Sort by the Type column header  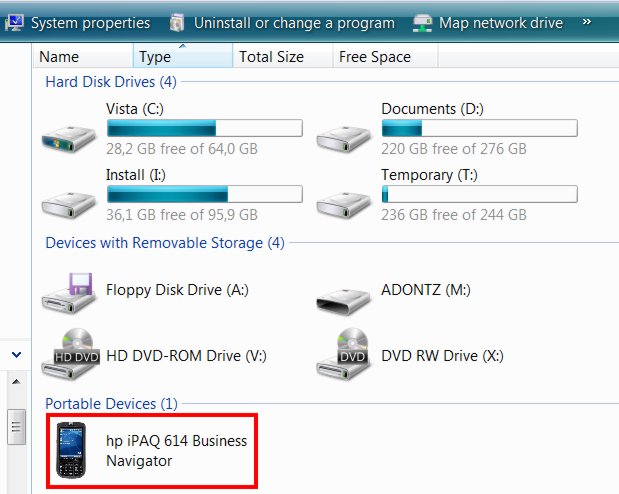click(x=183, y=56)
